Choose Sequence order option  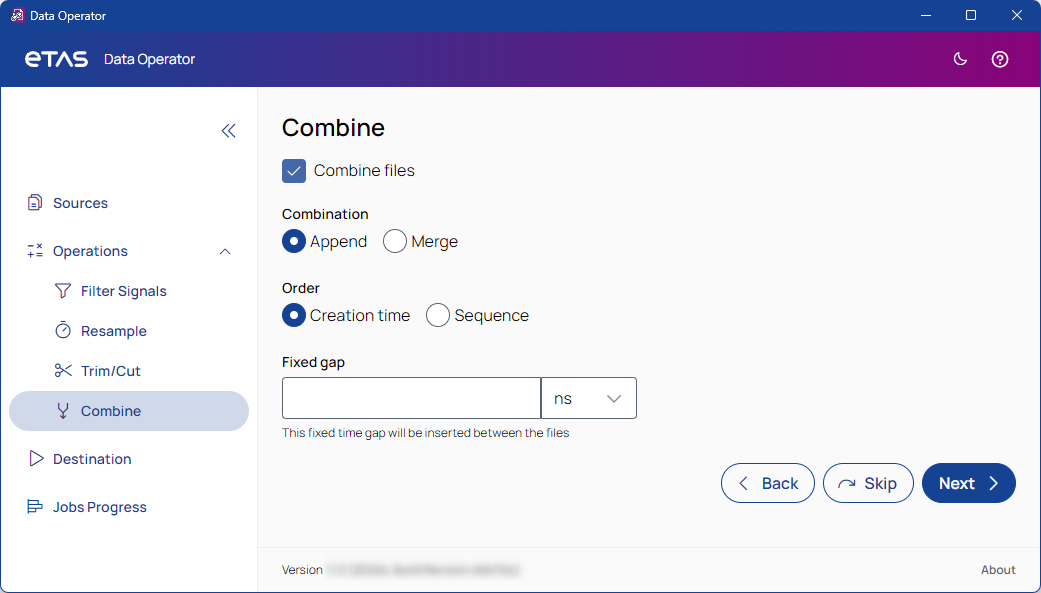click(x=438, y=316)
